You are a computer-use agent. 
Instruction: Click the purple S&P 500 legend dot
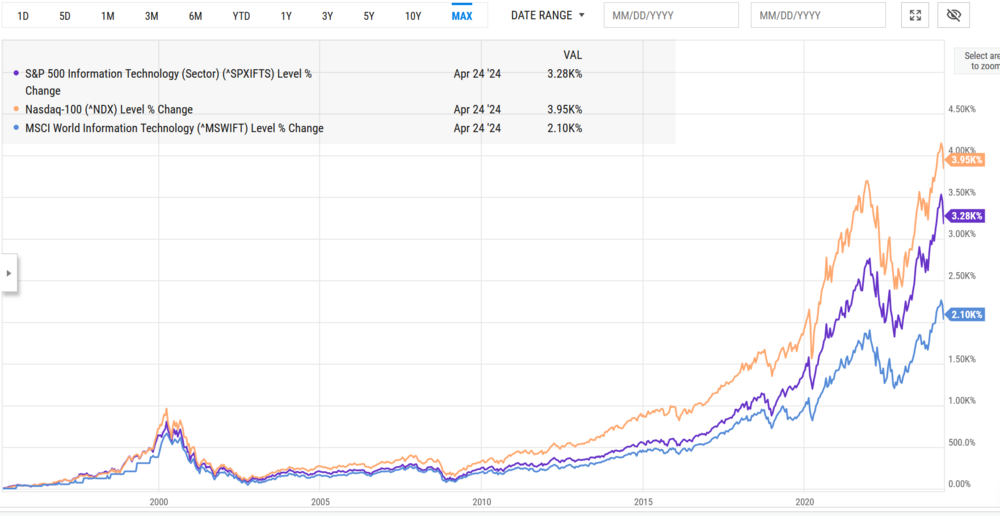(15, 74)
